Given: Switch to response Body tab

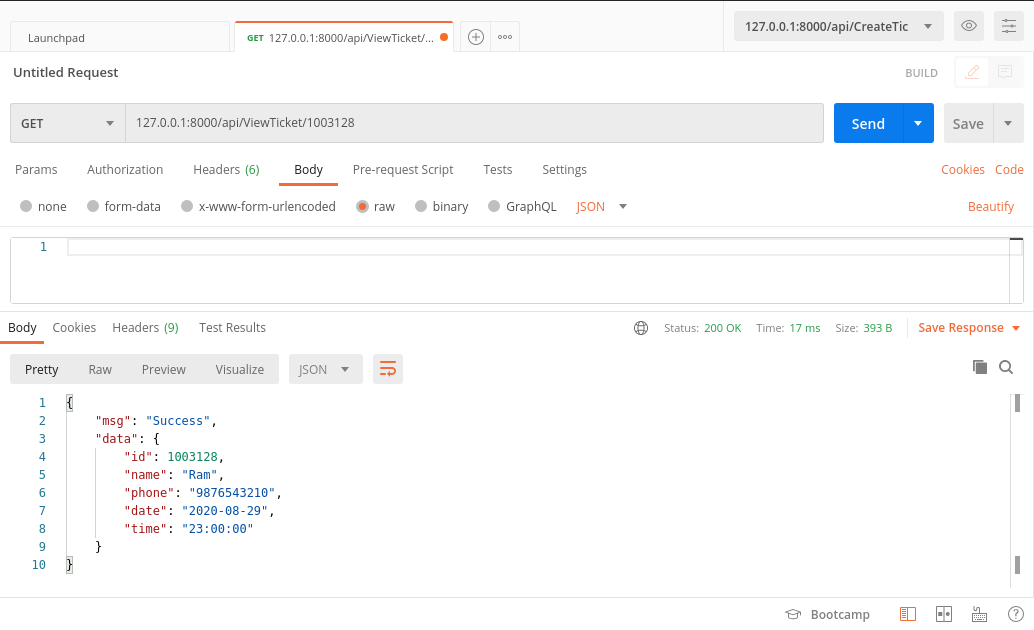Looking at the screenshot, I should 22,327.
